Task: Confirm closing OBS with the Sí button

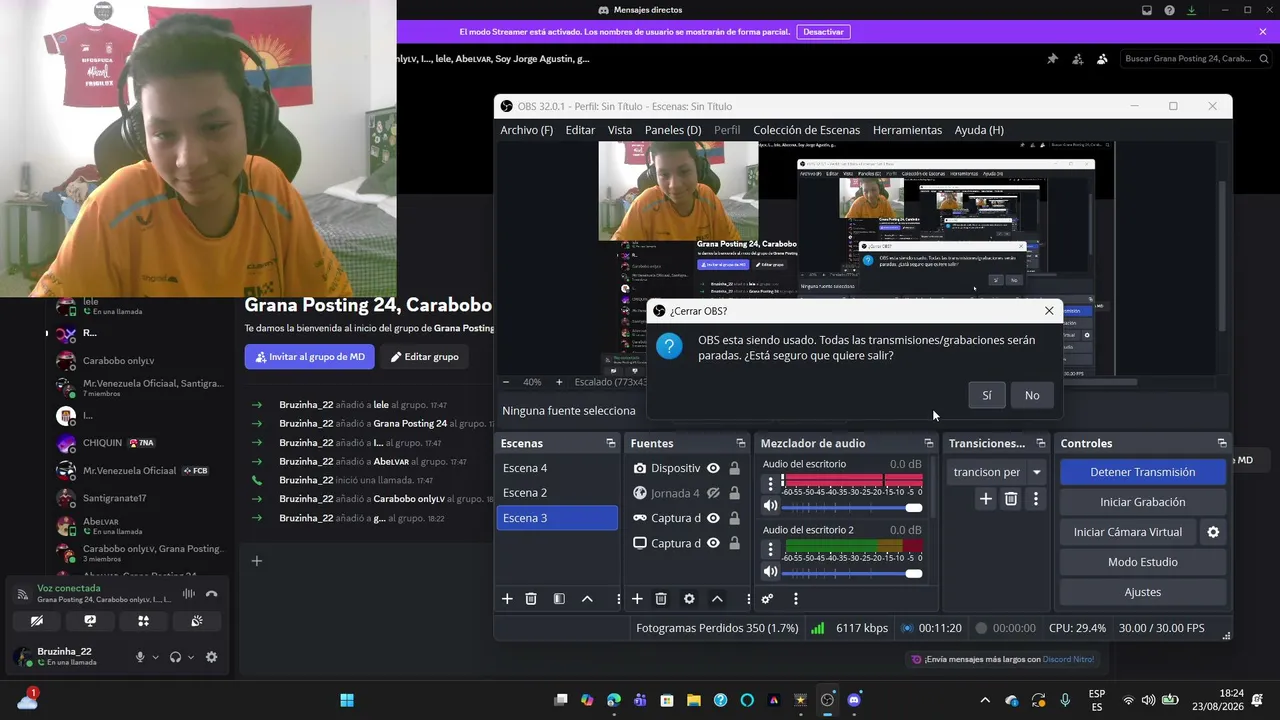Action: coord(987,395)
